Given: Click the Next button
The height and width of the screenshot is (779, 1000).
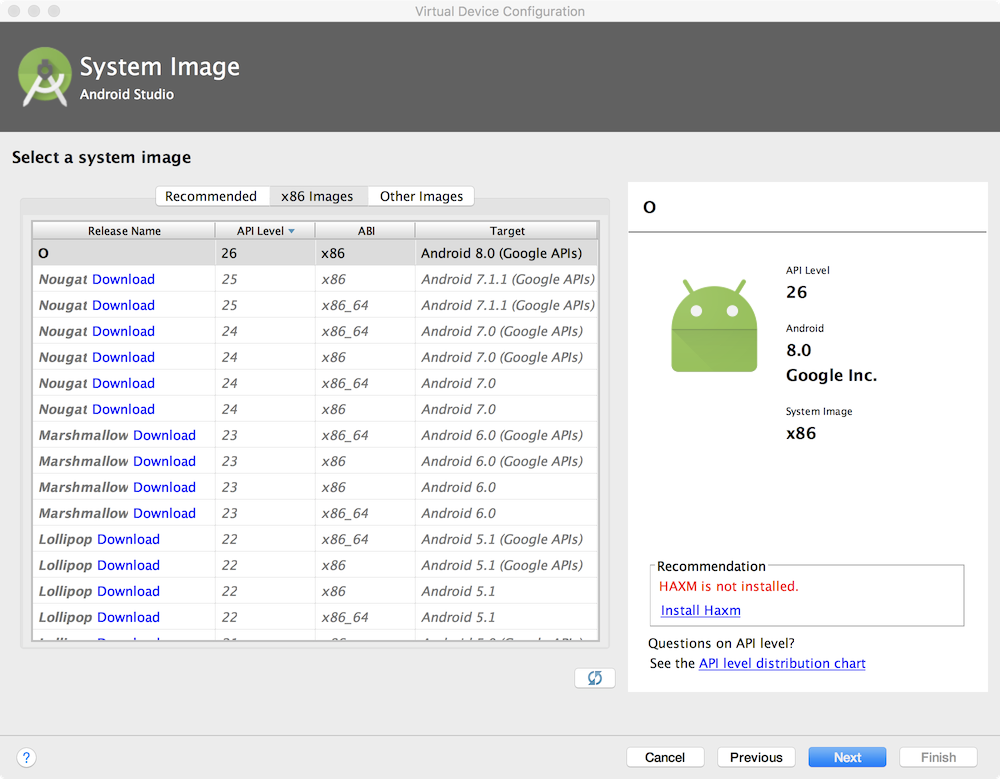Looking at the screenshot, I should click(847, 757).
